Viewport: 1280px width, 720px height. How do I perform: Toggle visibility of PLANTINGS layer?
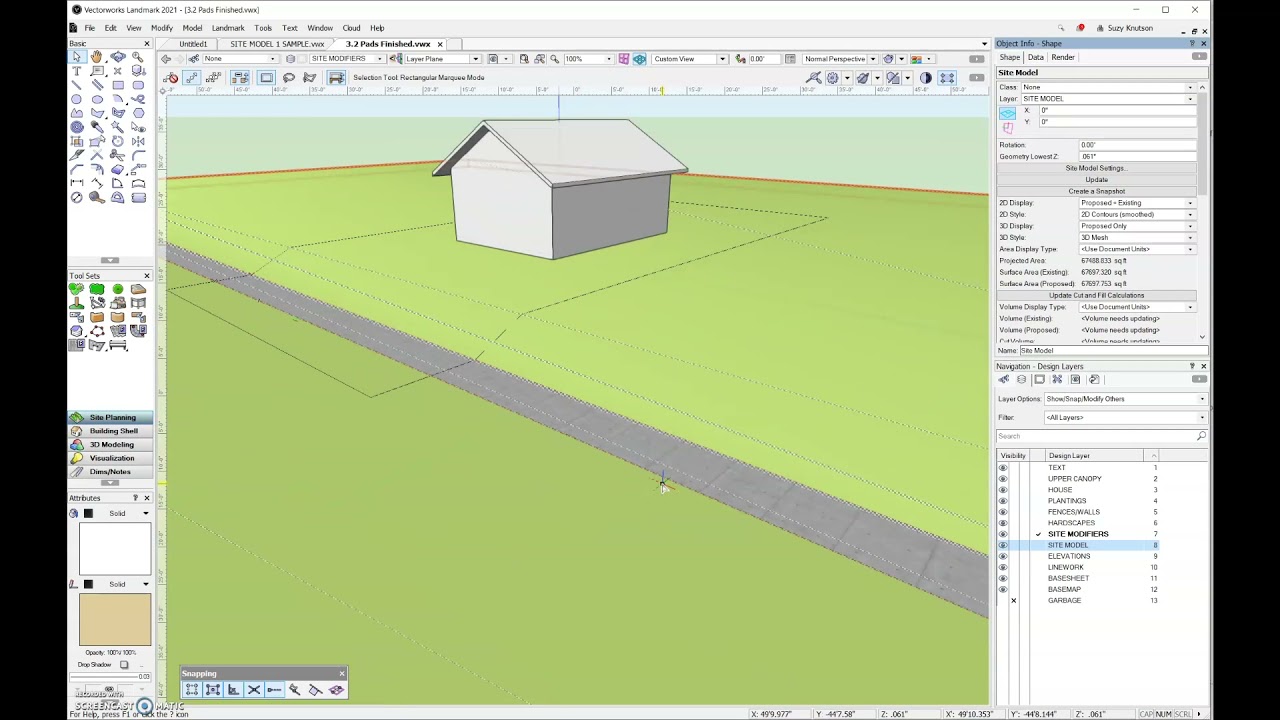click(x=1003, y=501)
